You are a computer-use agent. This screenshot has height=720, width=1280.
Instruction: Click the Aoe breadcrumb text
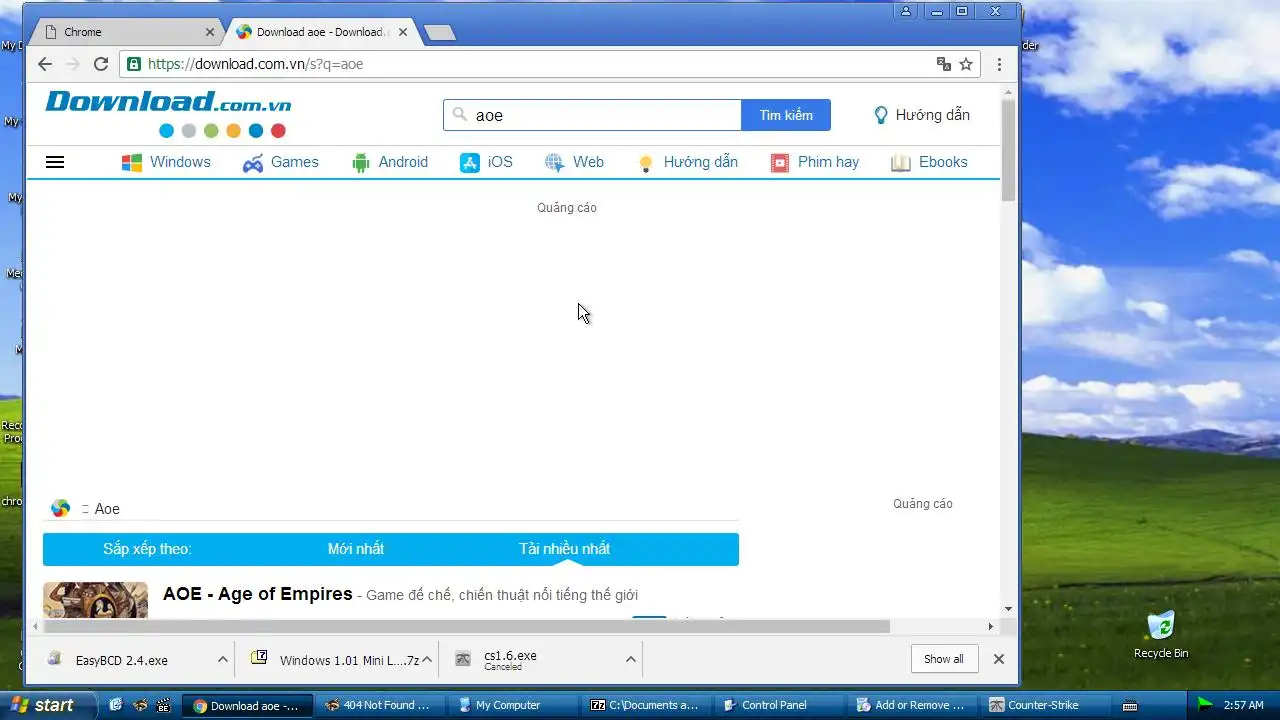click(107, 509)
